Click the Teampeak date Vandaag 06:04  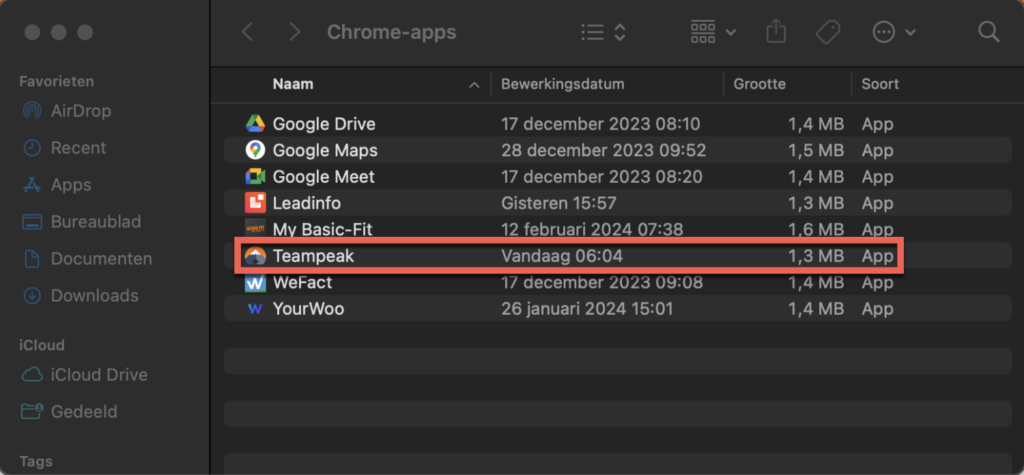(x=562, y=256)
